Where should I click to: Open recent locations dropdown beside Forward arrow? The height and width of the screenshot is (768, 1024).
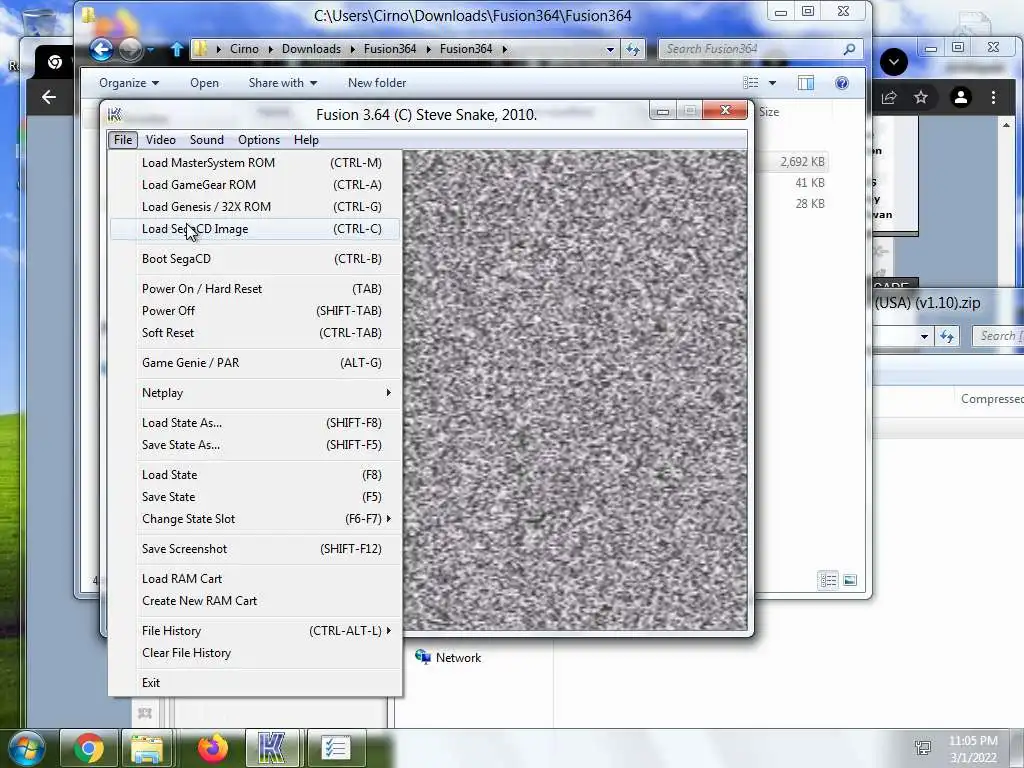151,49
